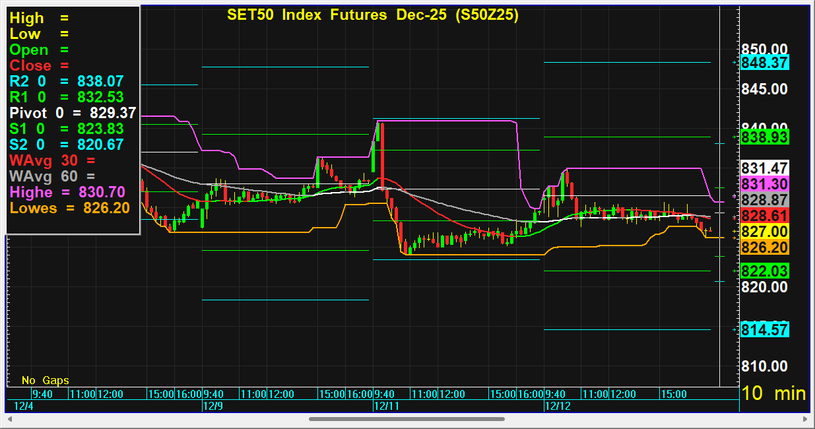Click the right scroll arrow of the horizontal scrollbar
The image size is (815, 429).
coord(806,419)
